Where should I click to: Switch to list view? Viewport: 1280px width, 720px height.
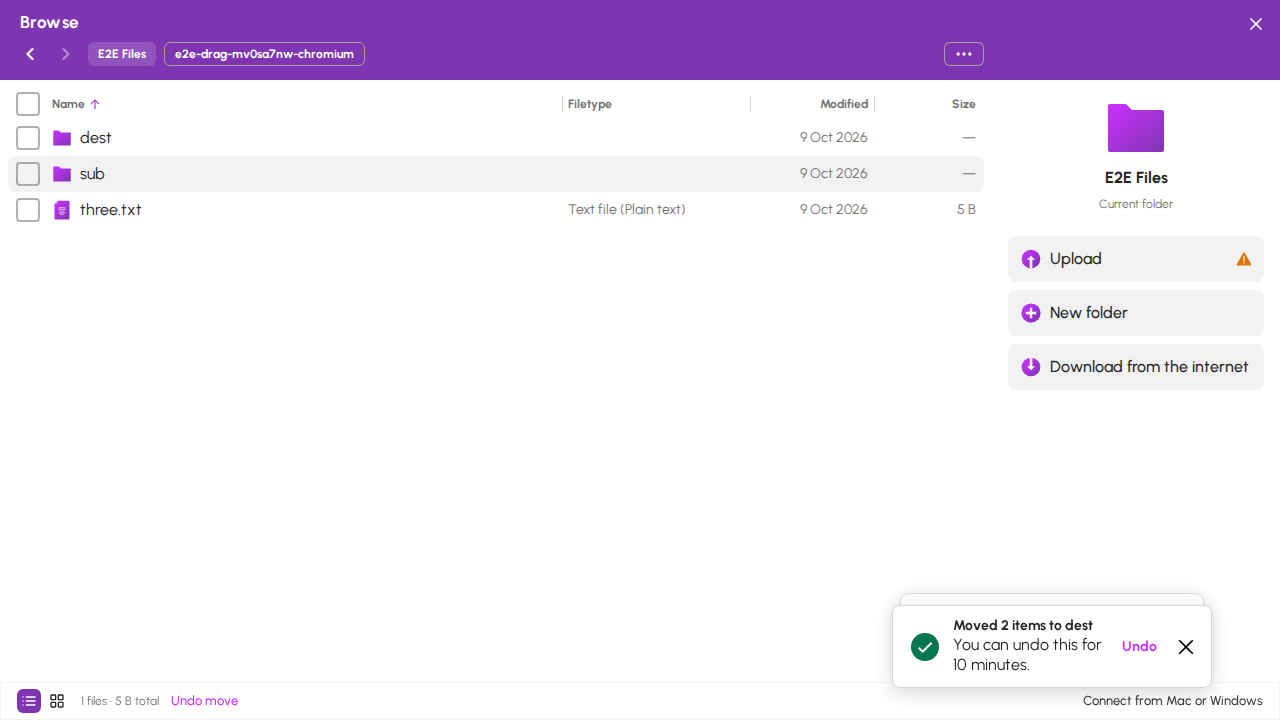tap(29, 701)
